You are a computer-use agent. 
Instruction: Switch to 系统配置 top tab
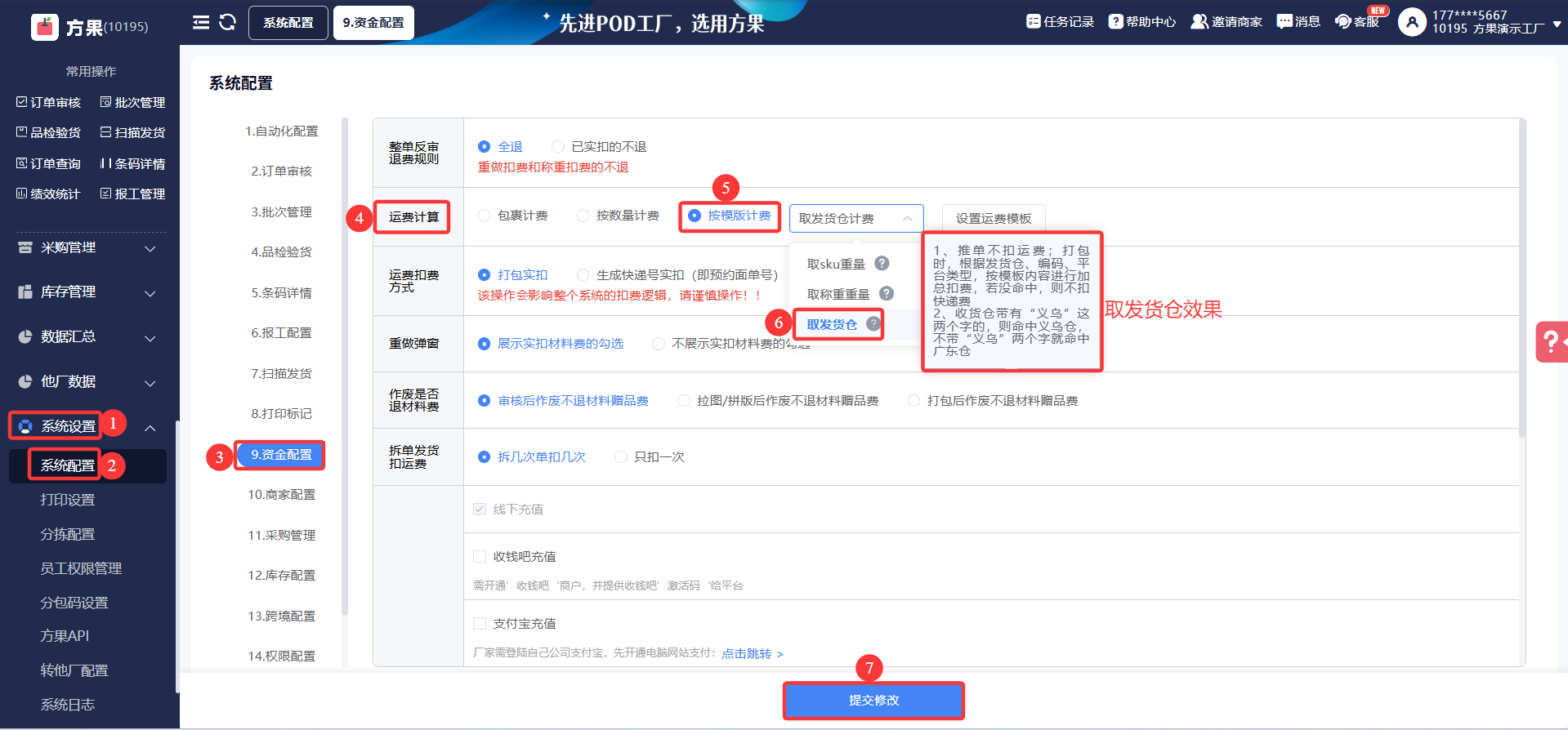[288, 23]
